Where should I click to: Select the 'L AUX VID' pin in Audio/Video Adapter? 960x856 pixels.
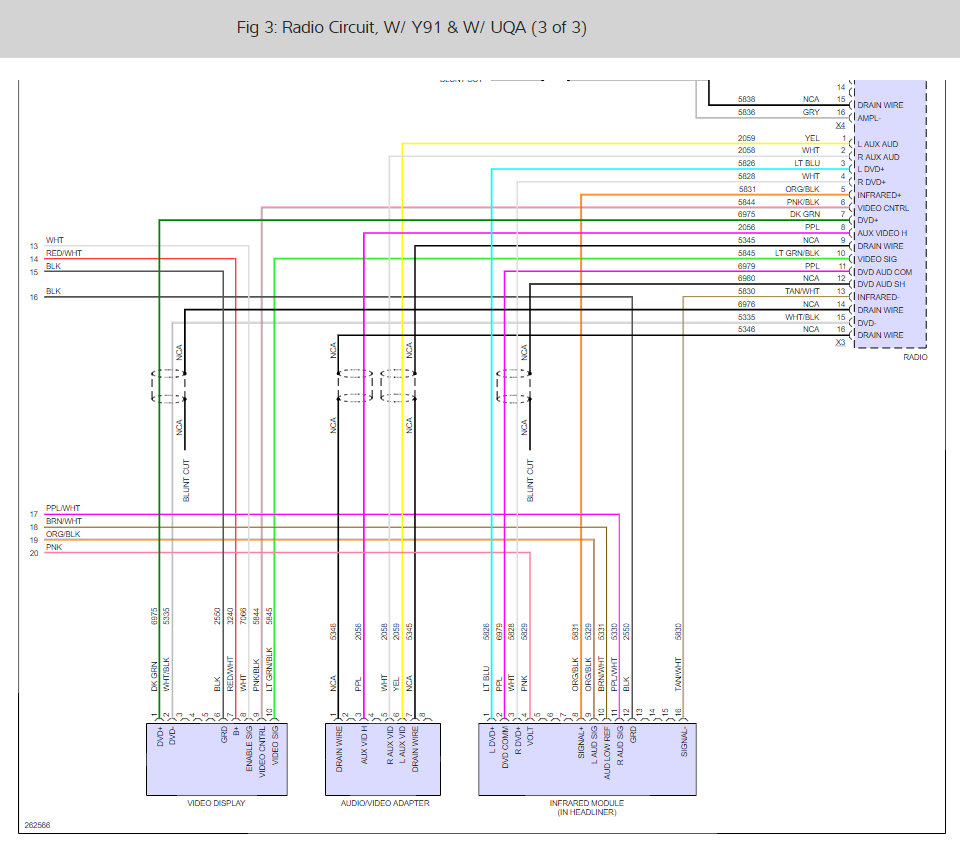[402, 745]
